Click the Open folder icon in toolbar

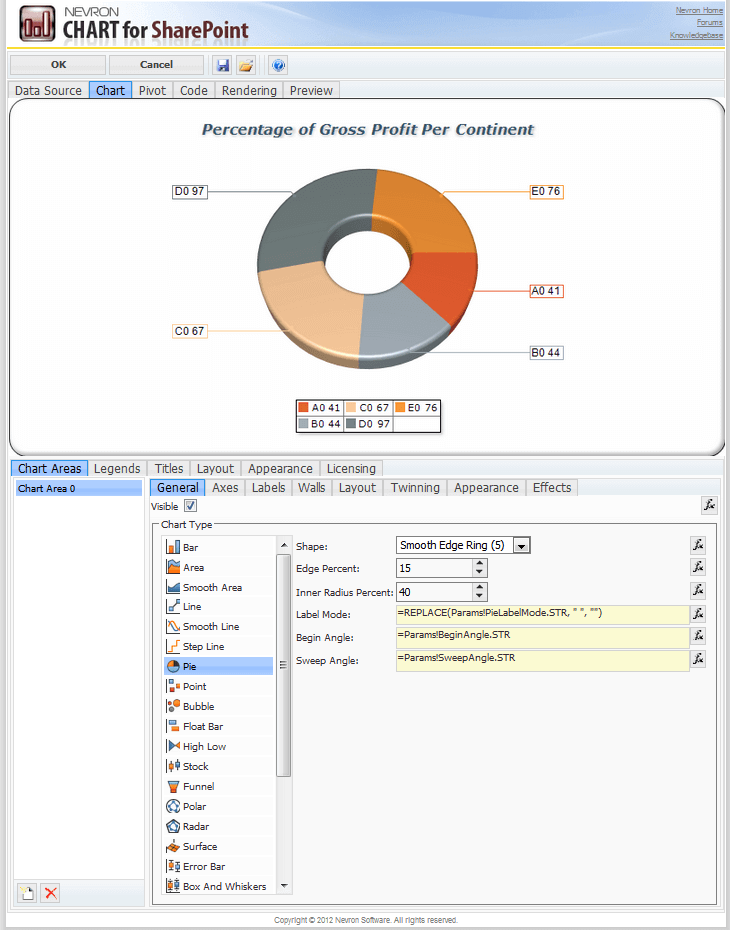(246, 65)
